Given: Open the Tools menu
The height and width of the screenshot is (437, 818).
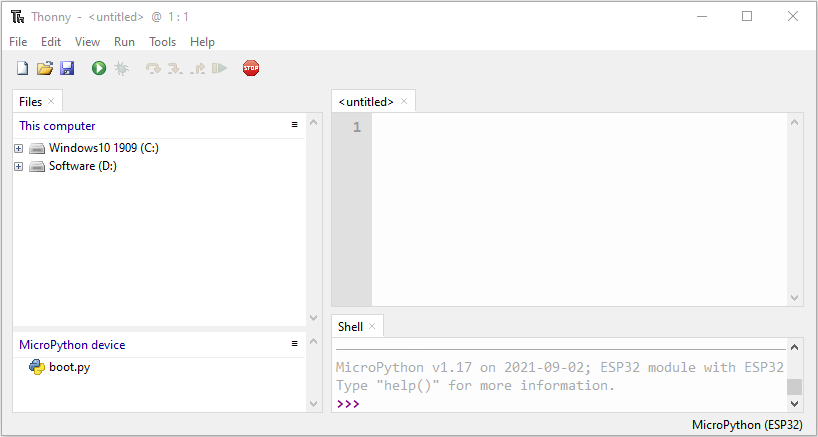Looking at the screenshot, I should pos(162,42).
